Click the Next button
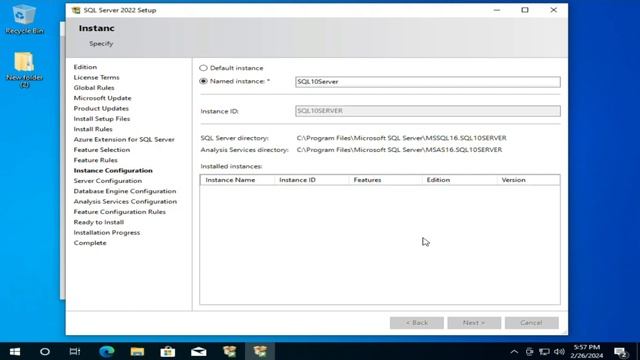The width and height of the screenshot is (640, 360). point(474,322)
